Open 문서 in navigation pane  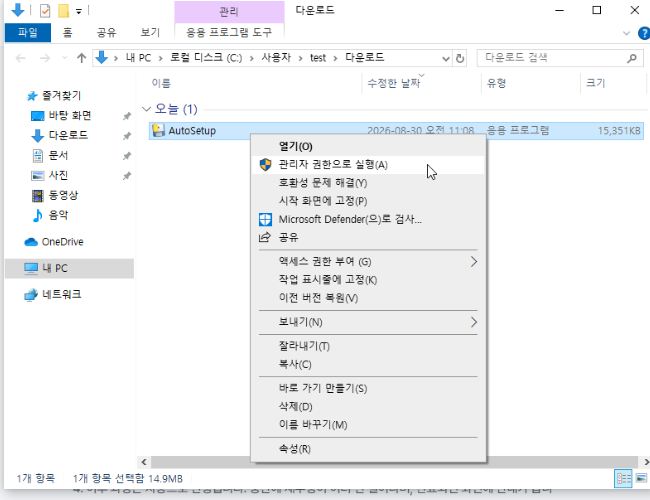pyautogui.click(x=58, y=155)
